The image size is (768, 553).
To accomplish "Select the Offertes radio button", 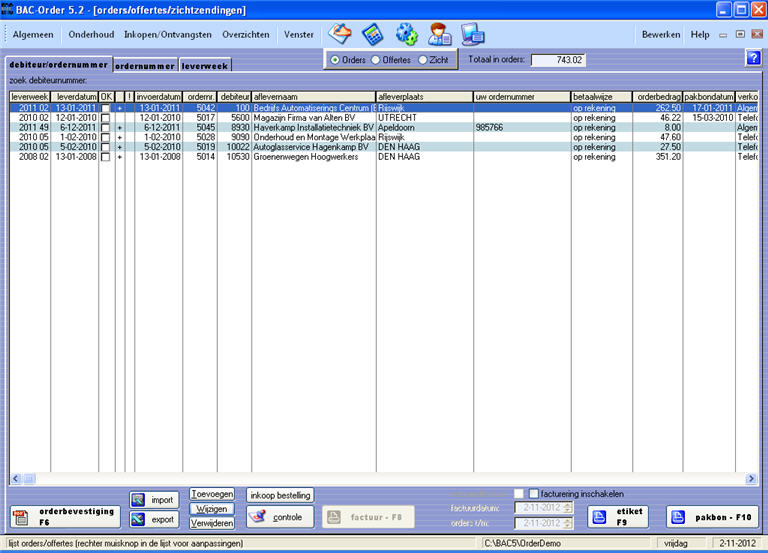I will click(x=376, y=60).
